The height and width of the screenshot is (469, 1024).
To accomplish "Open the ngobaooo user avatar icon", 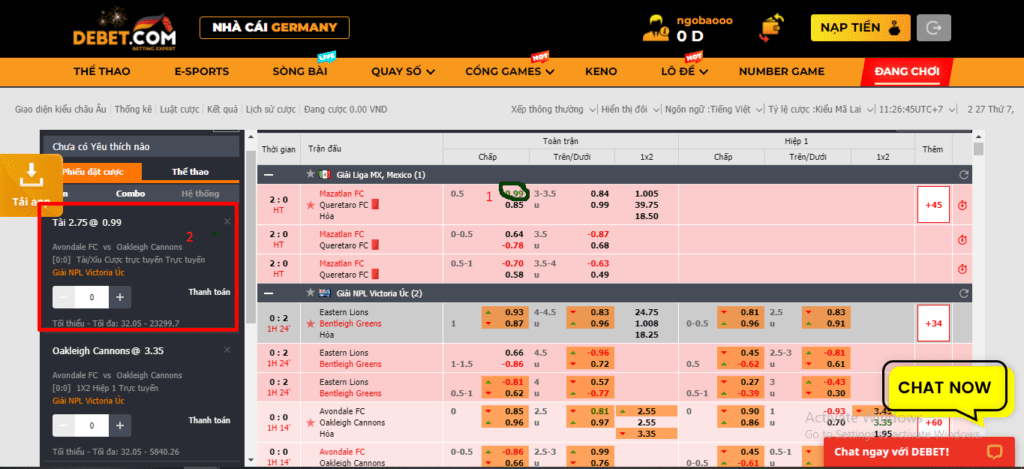I will [x=655, y=29].
